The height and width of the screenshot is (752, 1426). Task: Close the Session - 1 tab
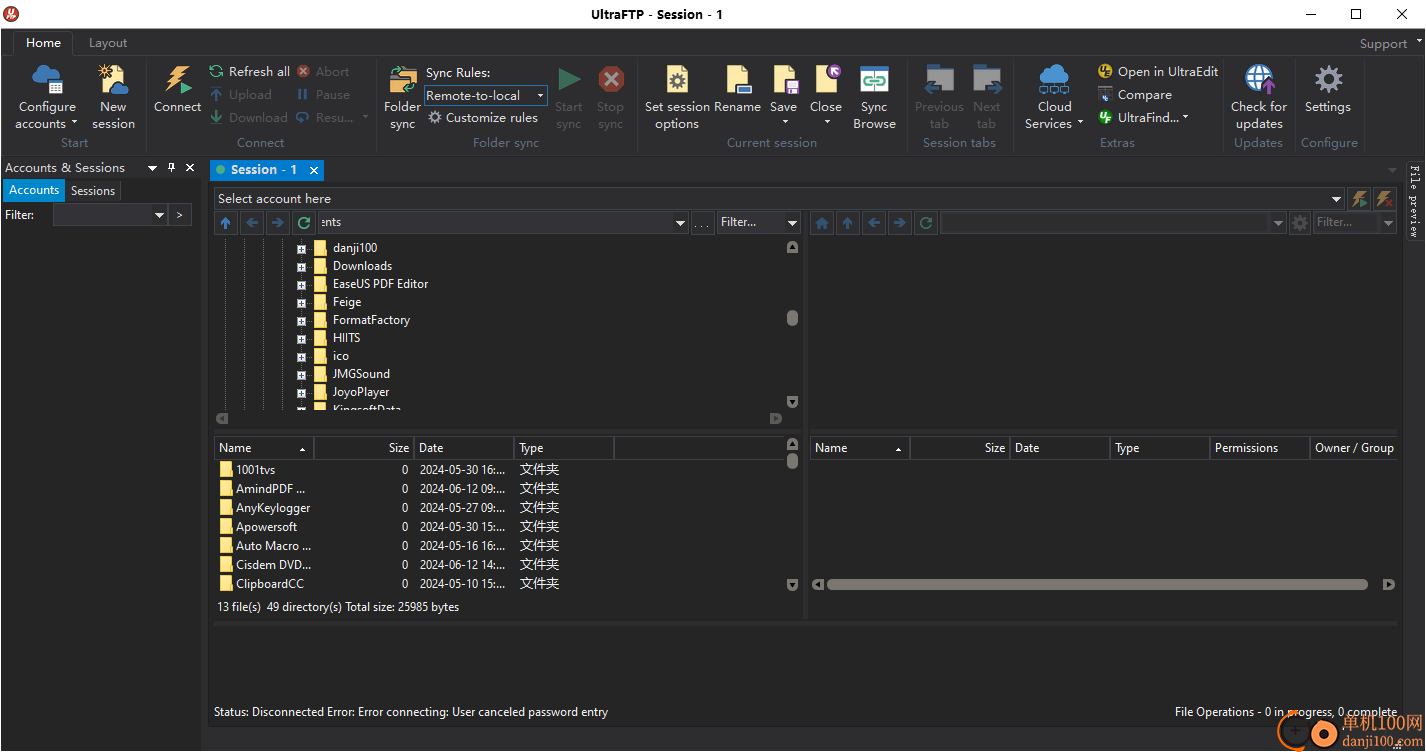(x=314, y=170)
